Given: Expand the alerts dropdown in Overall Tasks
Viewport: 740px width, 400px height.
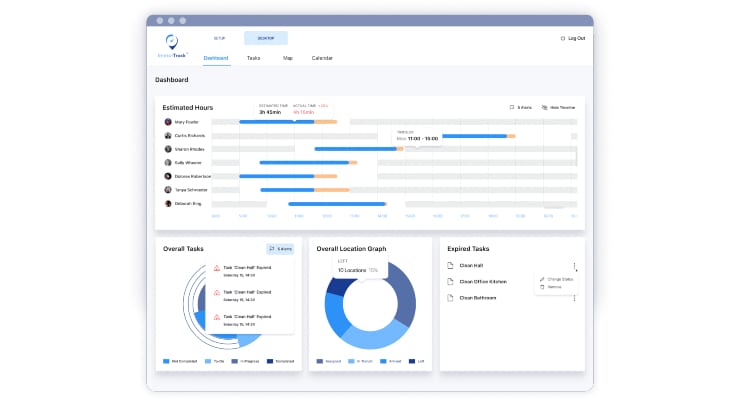Looking at the screenshot, I should click(x=280, y=249).
